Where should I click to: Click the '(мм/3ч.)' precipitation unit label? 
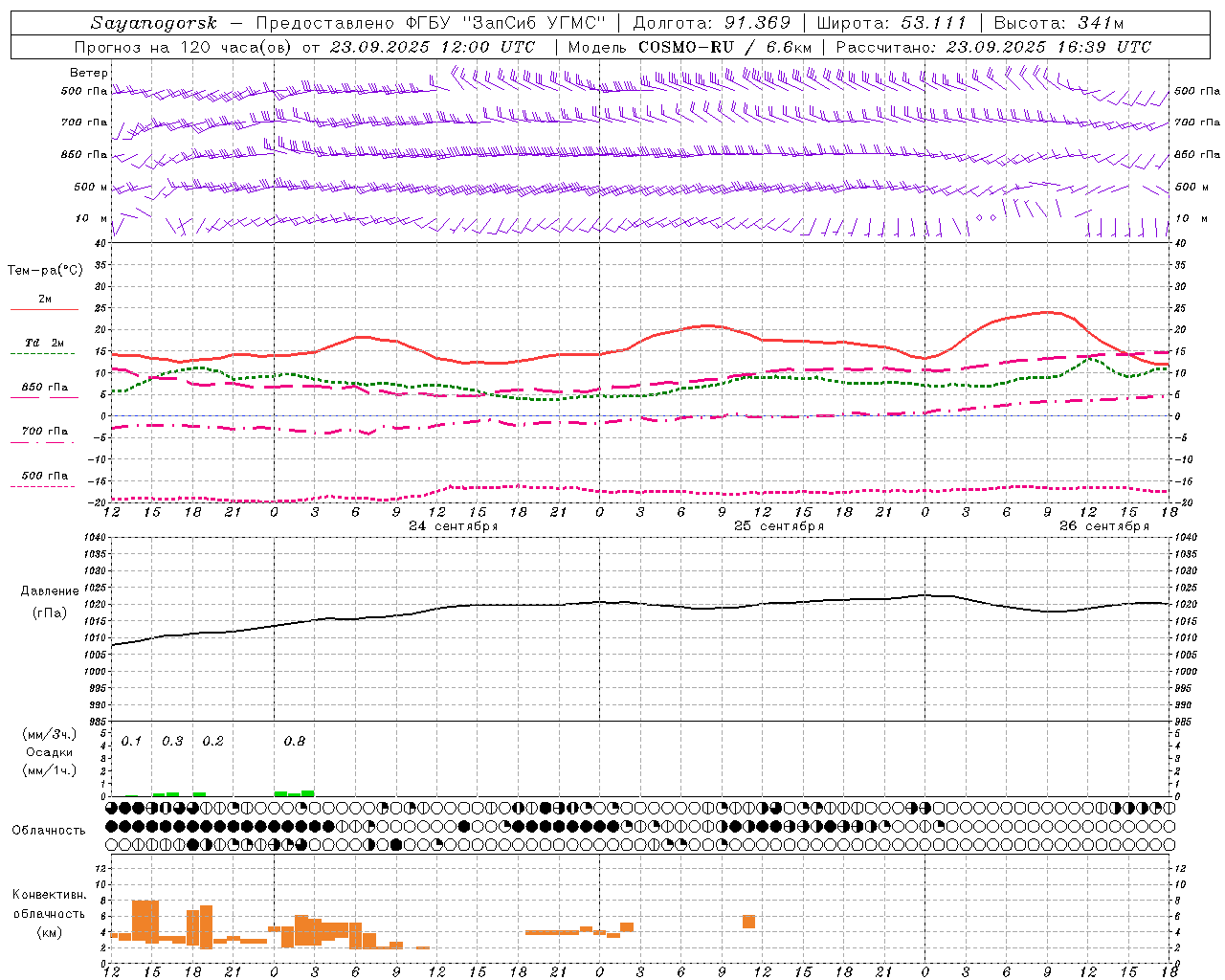click(x=50, y=734)
